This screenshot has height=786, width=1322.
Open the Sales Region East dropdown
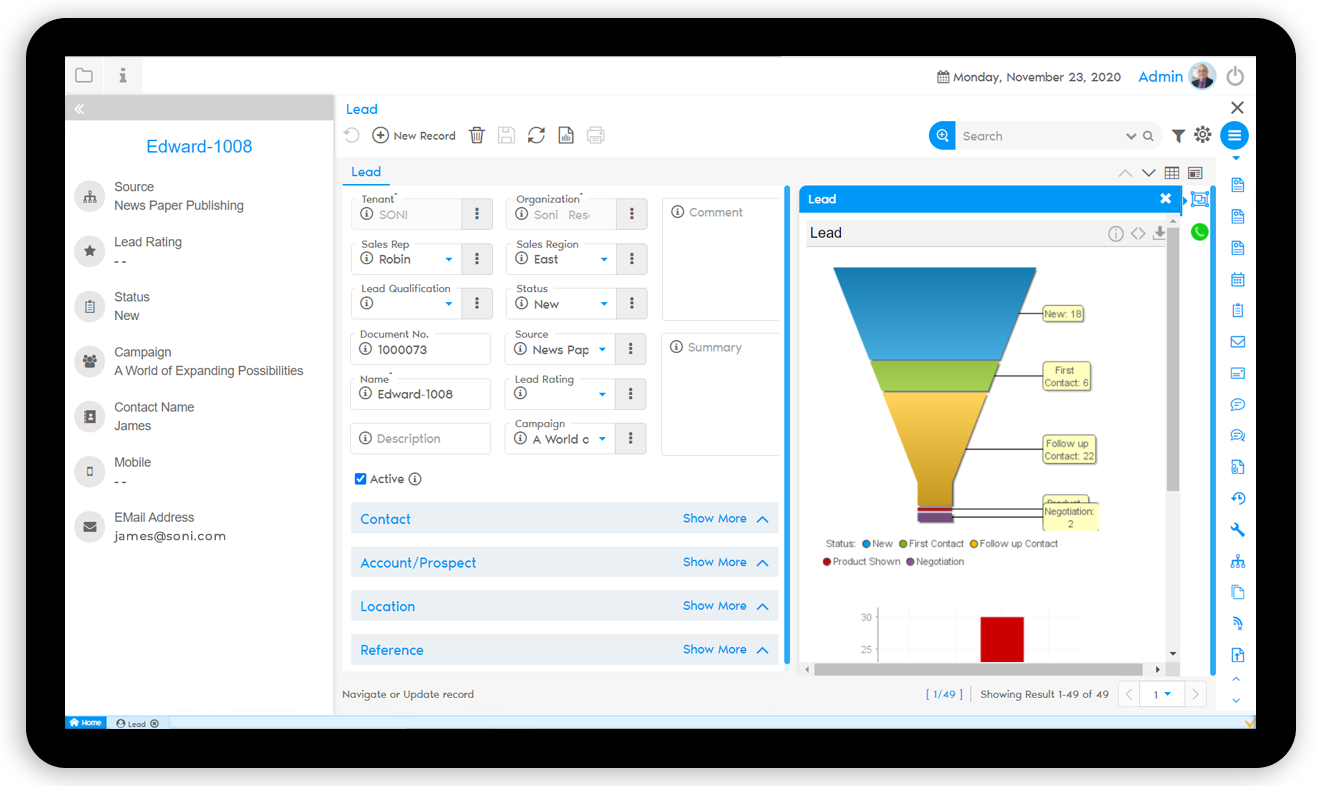click(603, 260)
